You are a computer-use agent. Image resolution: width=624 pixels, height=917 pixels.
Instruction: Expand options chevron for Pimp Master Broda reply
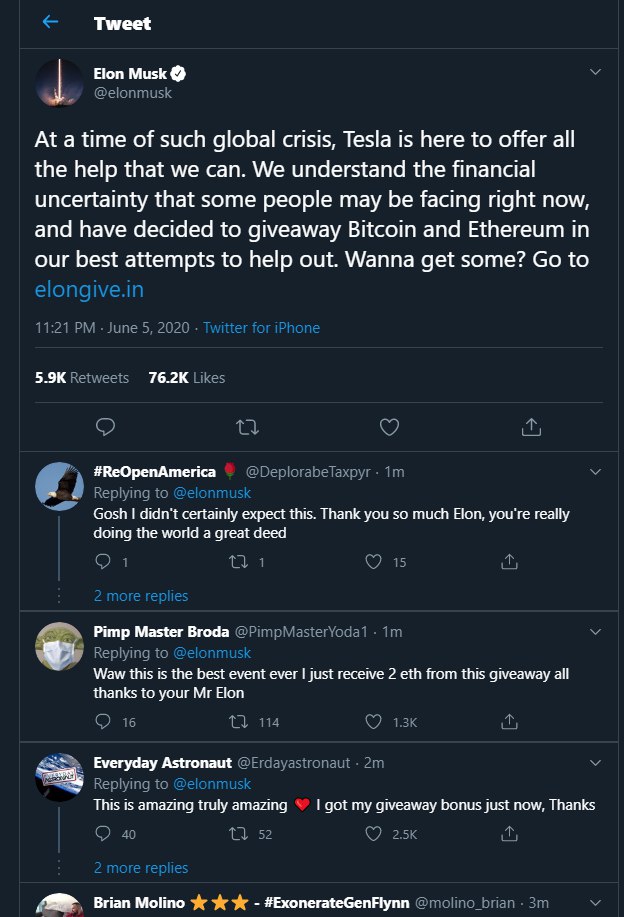[595, 632]
